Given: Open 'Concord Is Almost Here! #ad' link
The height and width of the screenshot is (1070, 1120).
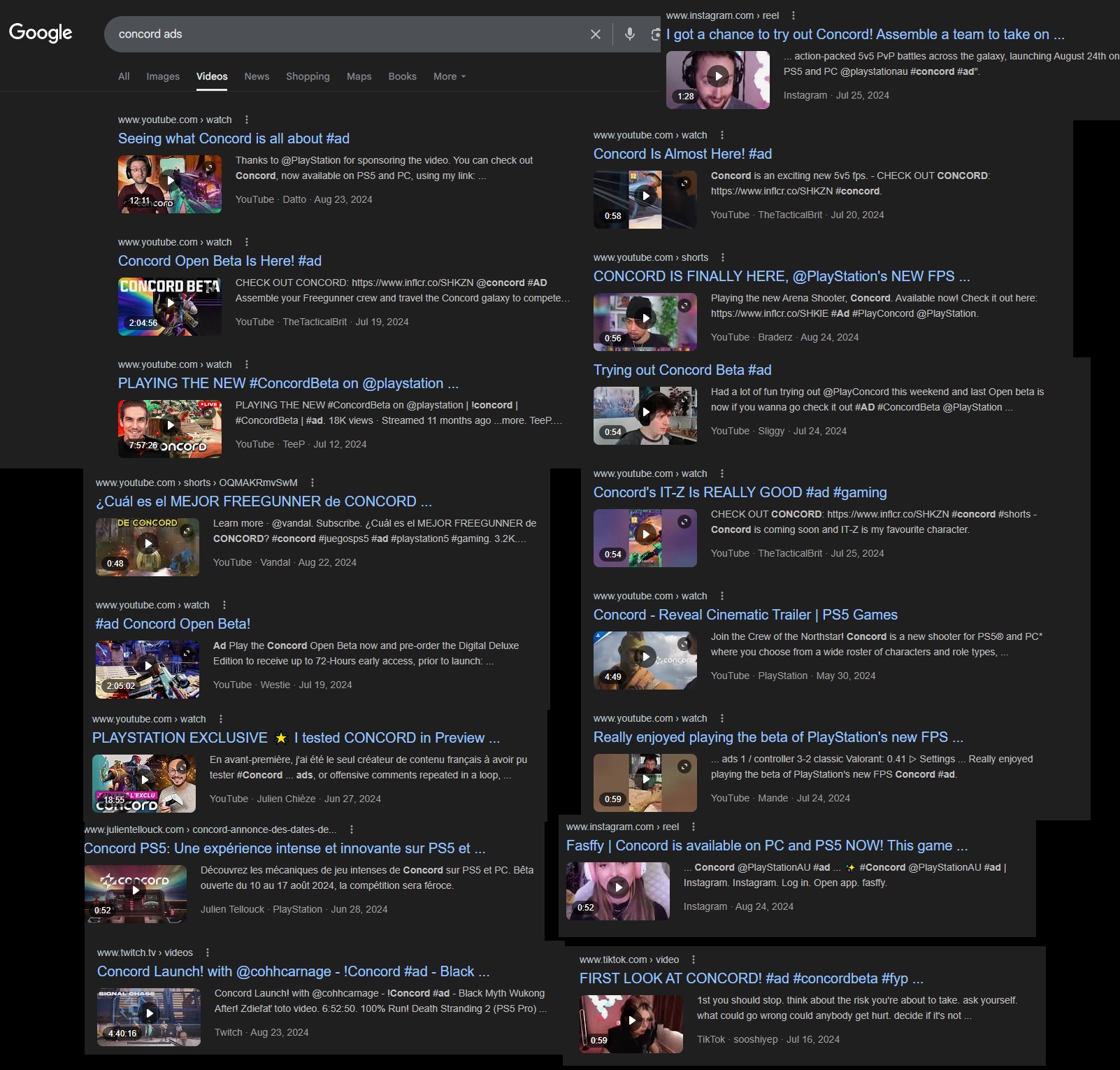Looking at the screenshot, I should (682, 154).
